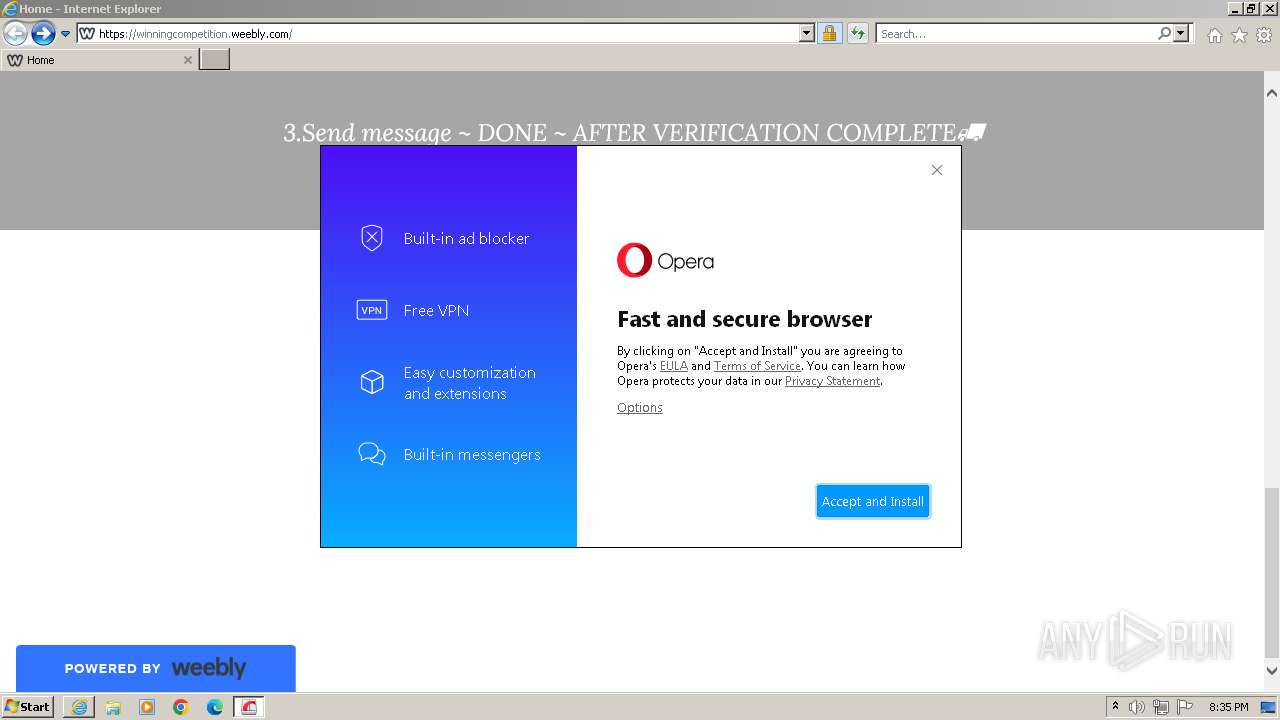Click the built-in messengers chat icon
Screen dimensions: 1280x720
coord(372,454)
